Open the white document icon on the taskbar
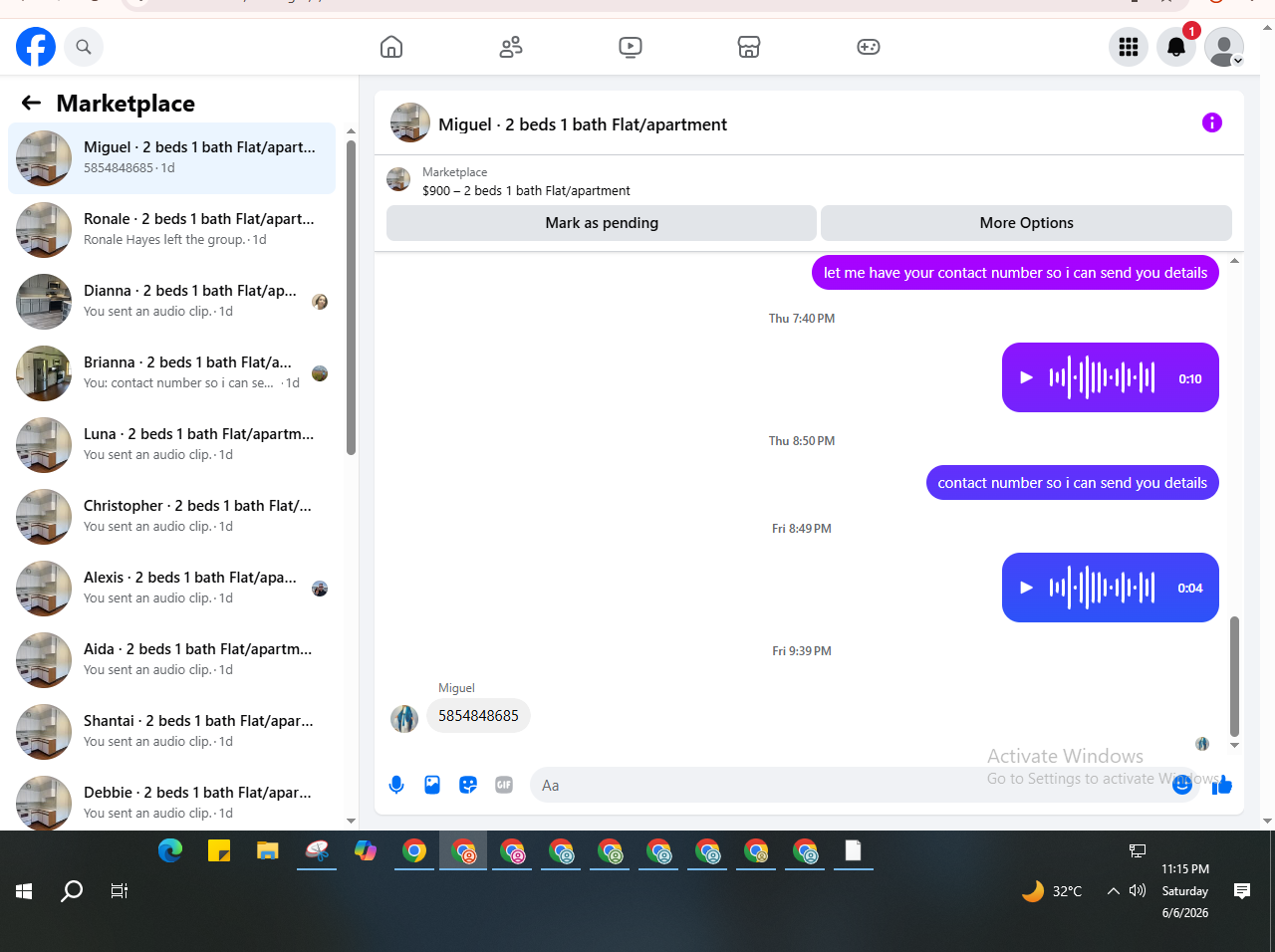This screenshot has height=952, width=1275. [x=854, y=850]
